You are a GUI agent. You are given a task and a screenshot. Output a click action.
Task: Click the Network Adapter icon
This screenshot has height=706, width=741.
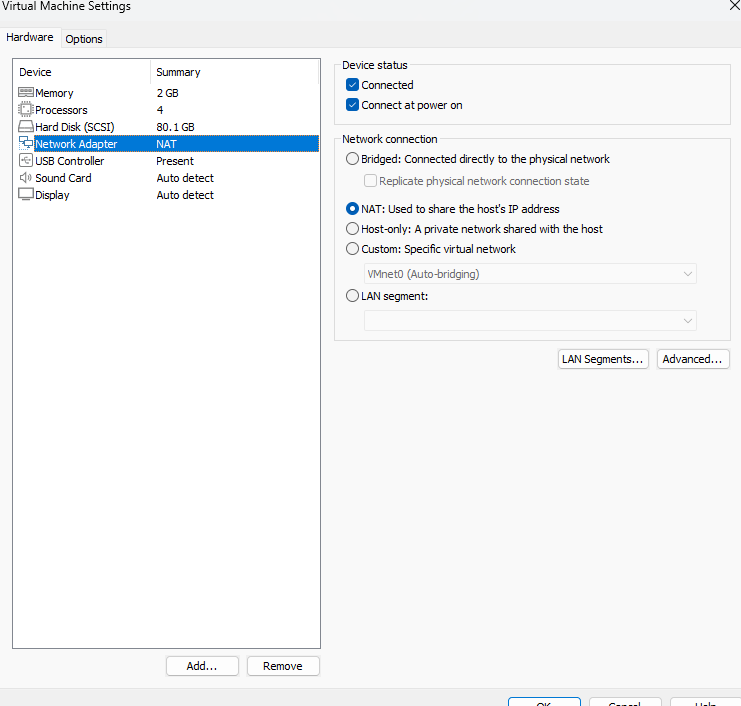click(26, 143)
